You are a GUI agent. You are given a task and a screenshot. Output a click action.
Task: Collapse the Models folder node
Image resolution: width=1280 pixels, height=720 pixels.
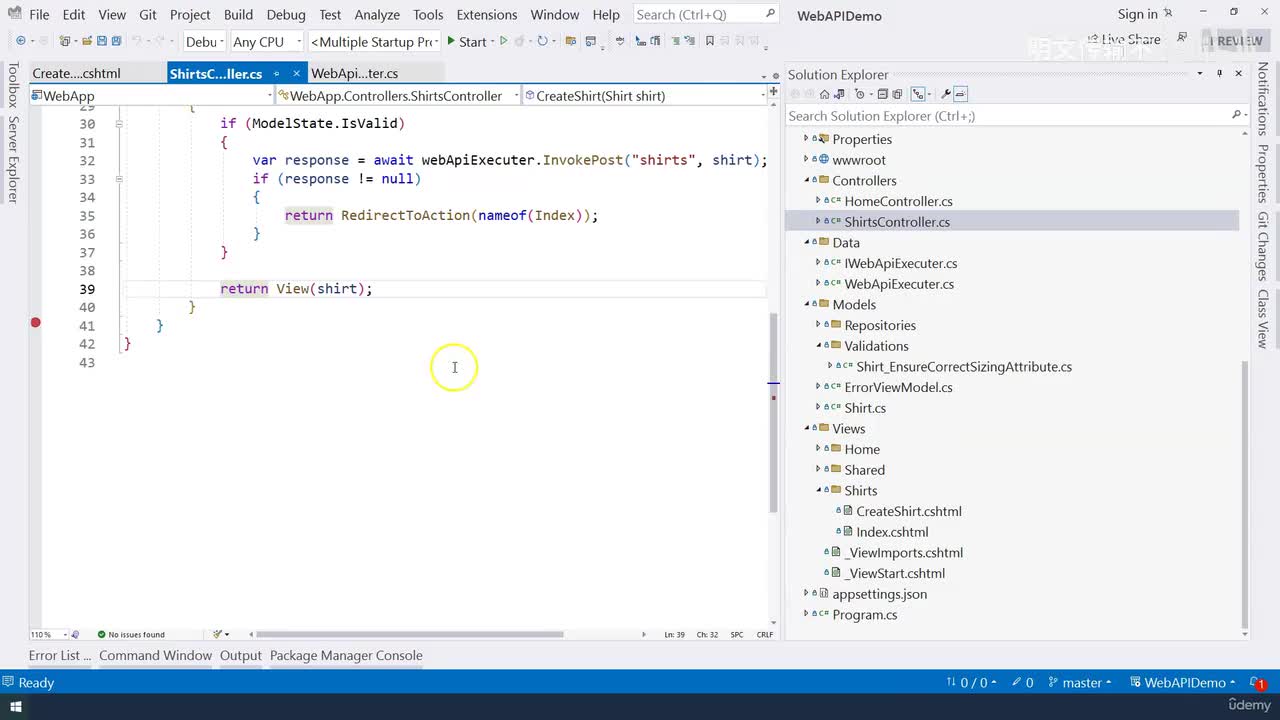807,305
